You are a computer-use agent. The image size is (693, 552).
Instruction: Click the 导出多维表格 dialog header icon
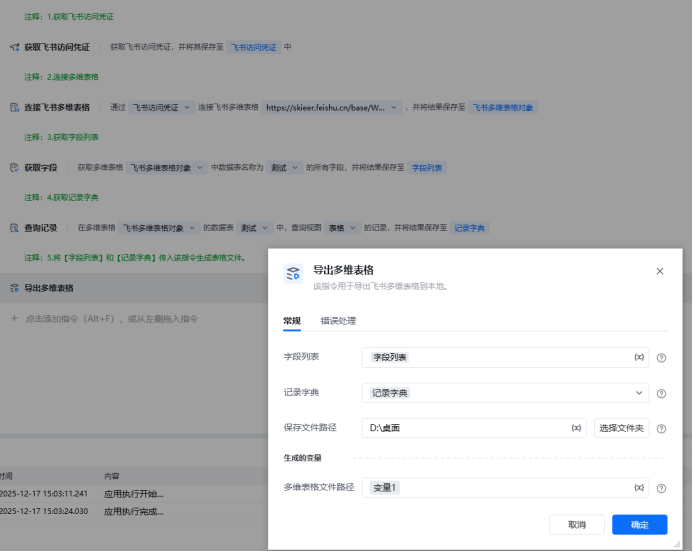(293, 274)
